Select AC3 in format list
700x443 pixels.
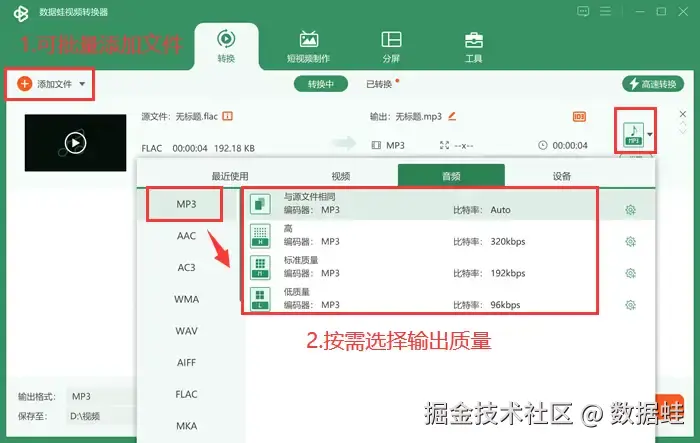[186, 267]
